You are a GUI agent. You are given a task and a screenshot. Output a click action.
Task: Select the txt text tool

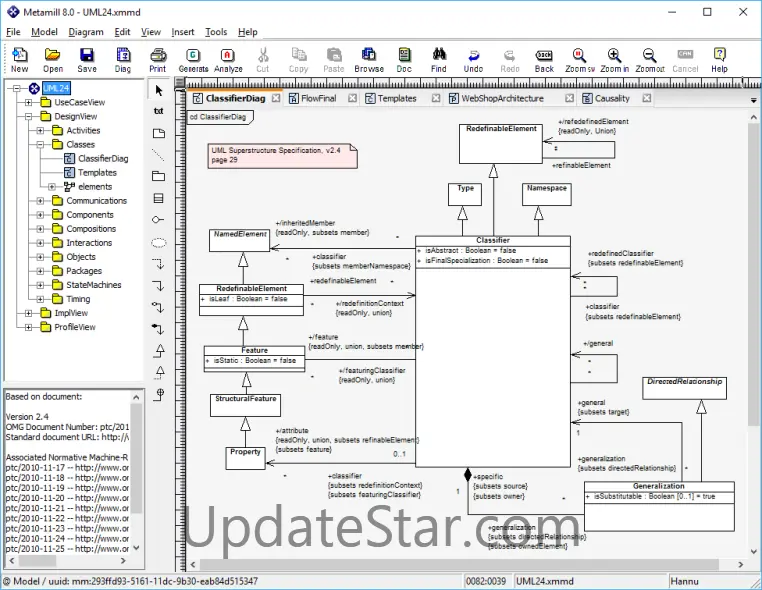(x=158, y=111)
